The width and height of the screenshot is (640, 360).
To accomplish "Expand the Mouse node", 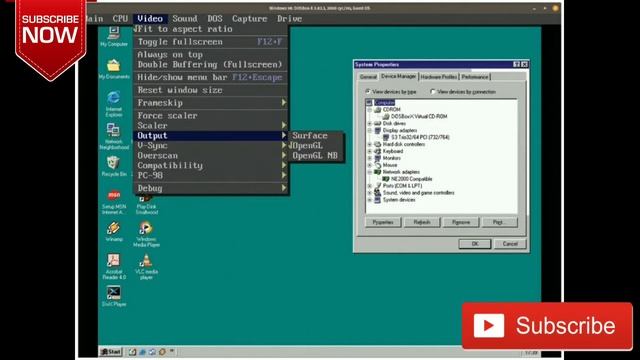I will (x=370, y=165).
